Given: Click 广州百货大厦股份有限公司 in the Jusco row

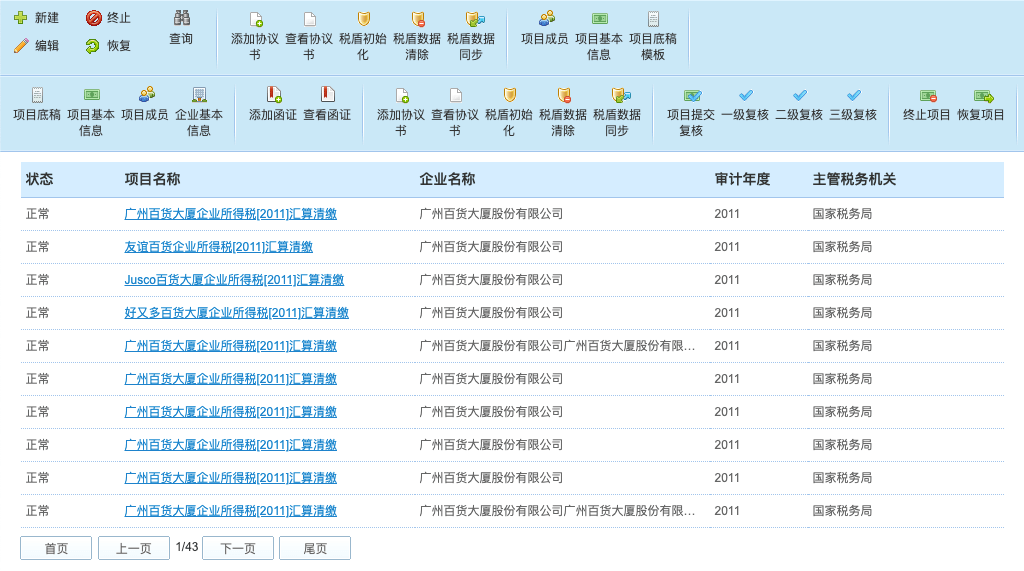Looking at the screenshot, I should coord(491,280).
